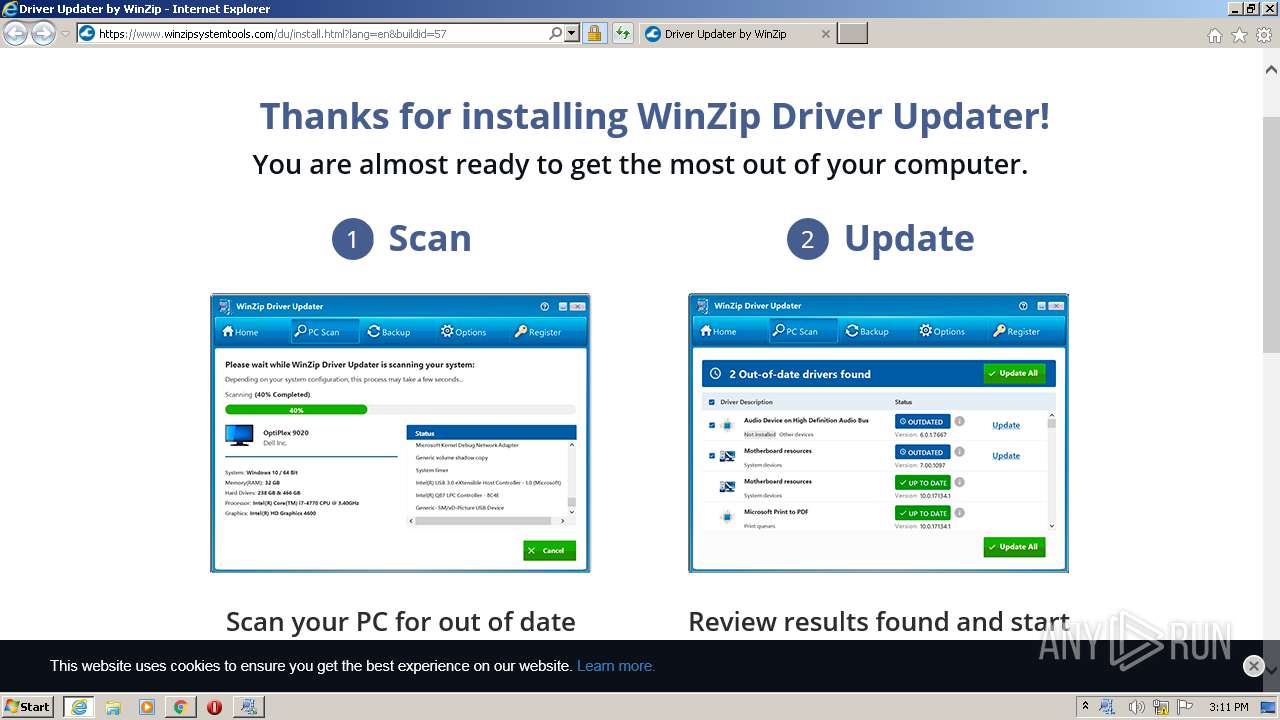Click the 3:11 PM system clock

pyautogui.click(x=1229, y=706)
